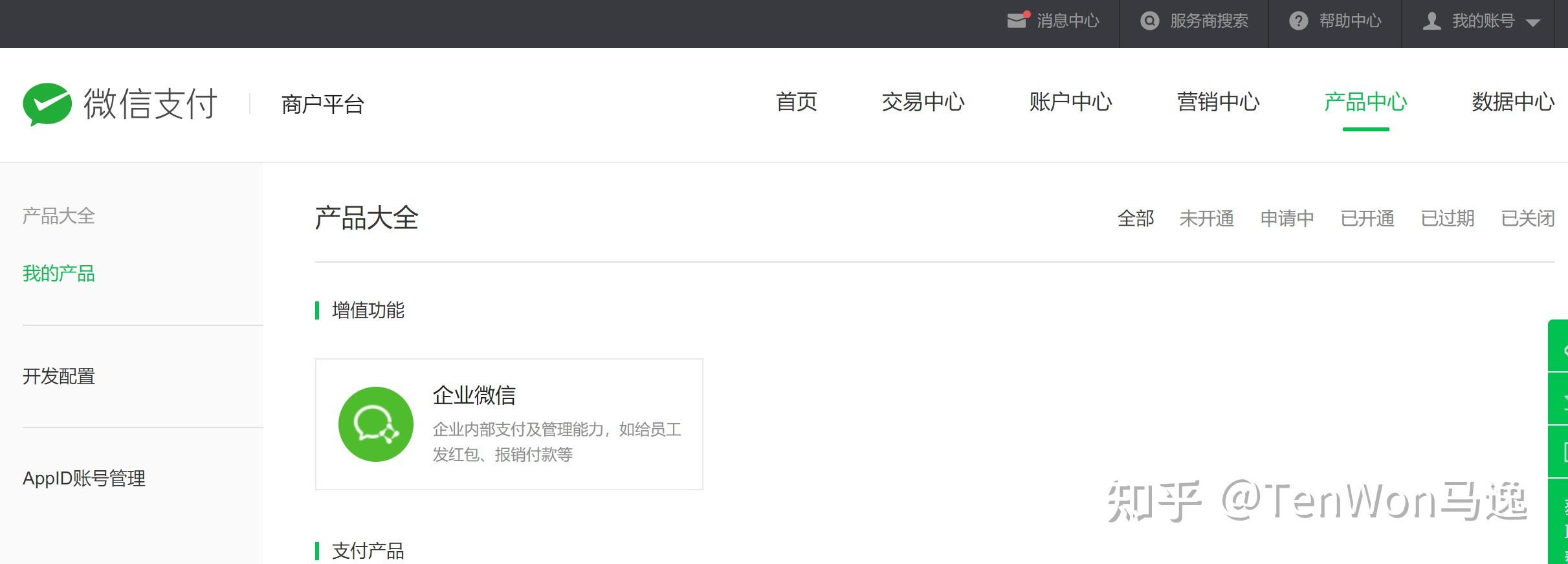The width and height of the screenshot is (1568, 564).
Task: Click the my account user icon
Action: [x=1431, y=21]
